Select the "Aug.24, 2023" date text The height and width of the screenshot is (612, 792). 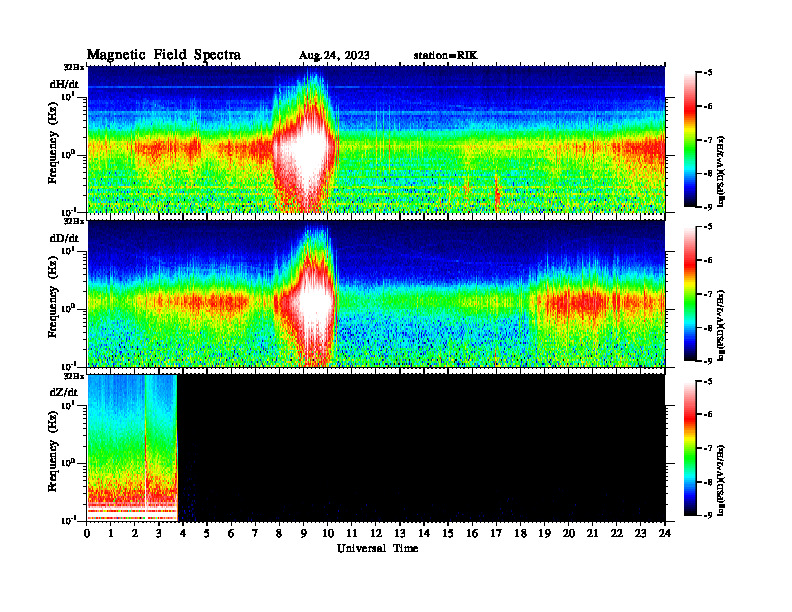click(x=334, y=55)
